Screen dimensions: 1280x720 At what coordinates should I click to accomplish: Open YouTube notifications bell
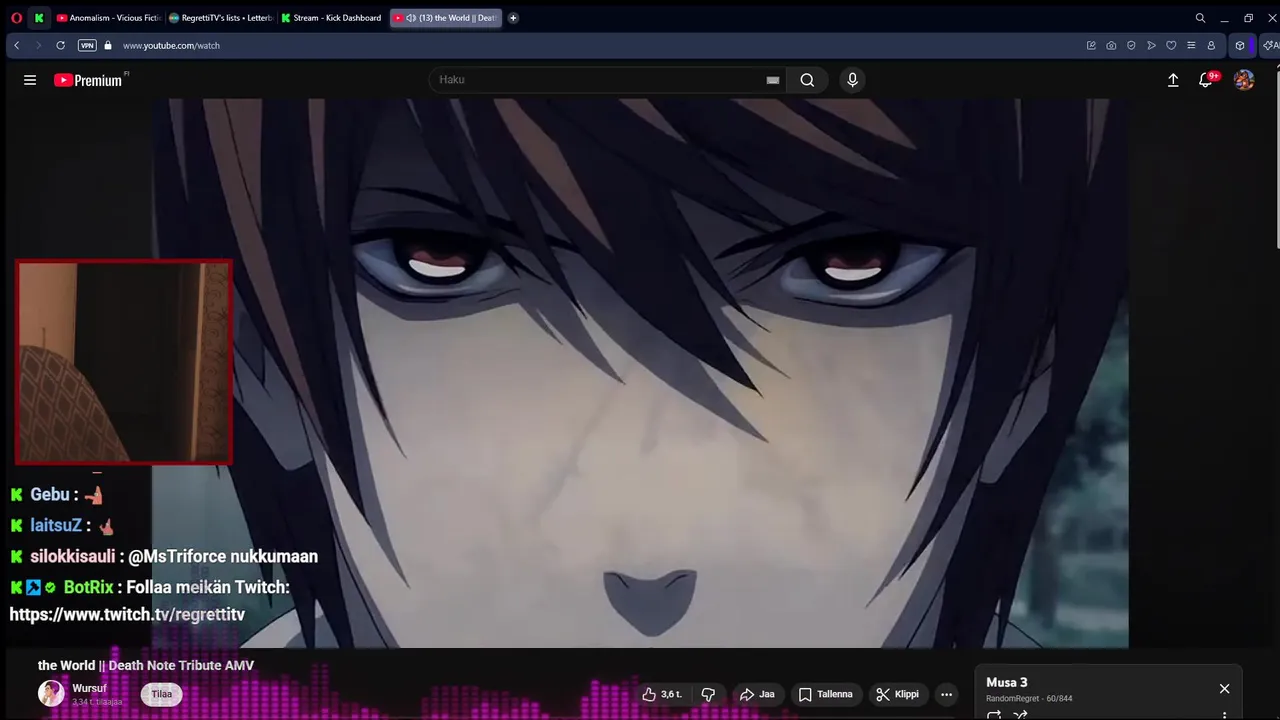click(x=1206, y=80)
